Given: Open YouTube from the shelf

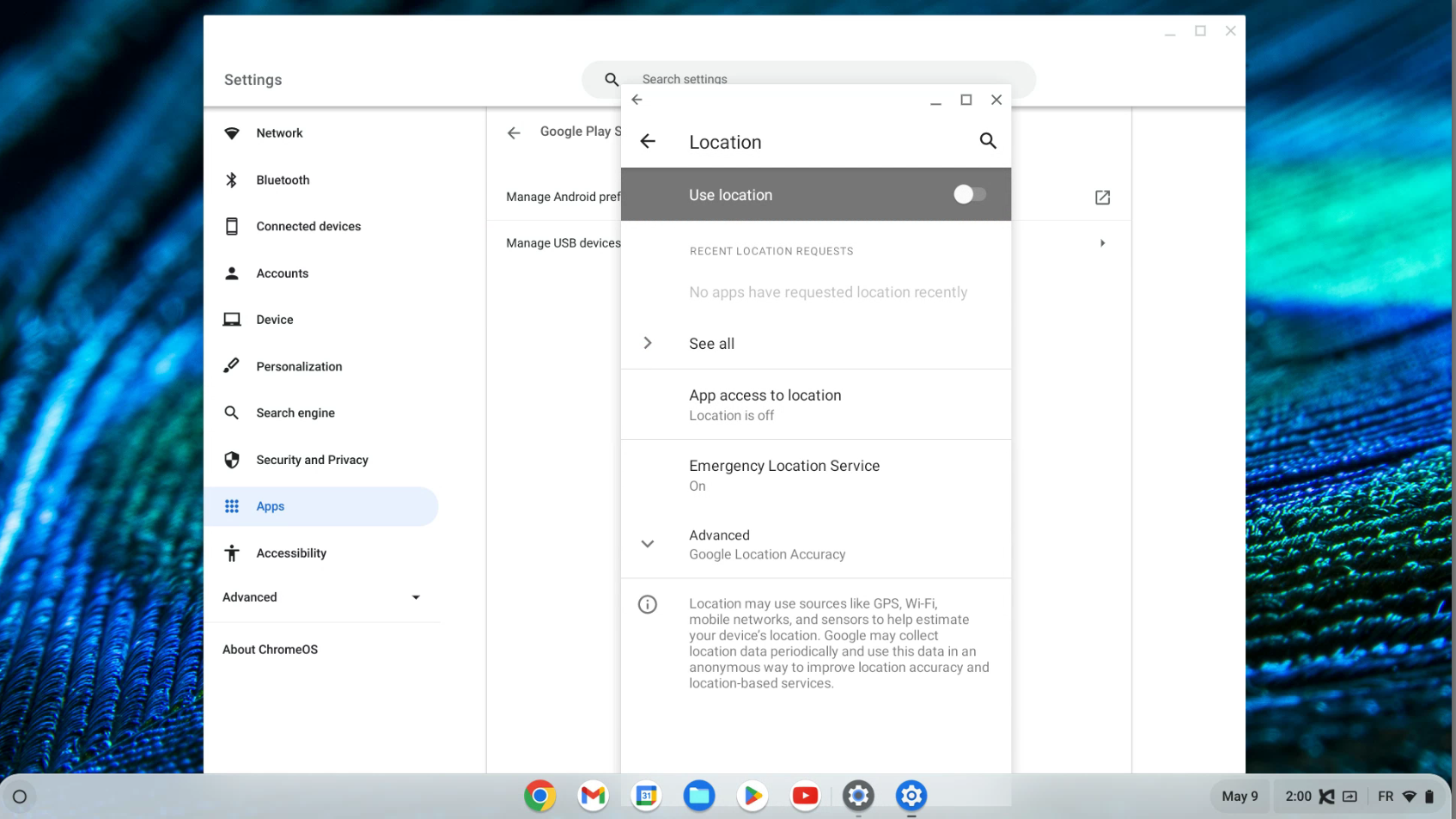Looking at the screenshot, I should coord(805,796).
